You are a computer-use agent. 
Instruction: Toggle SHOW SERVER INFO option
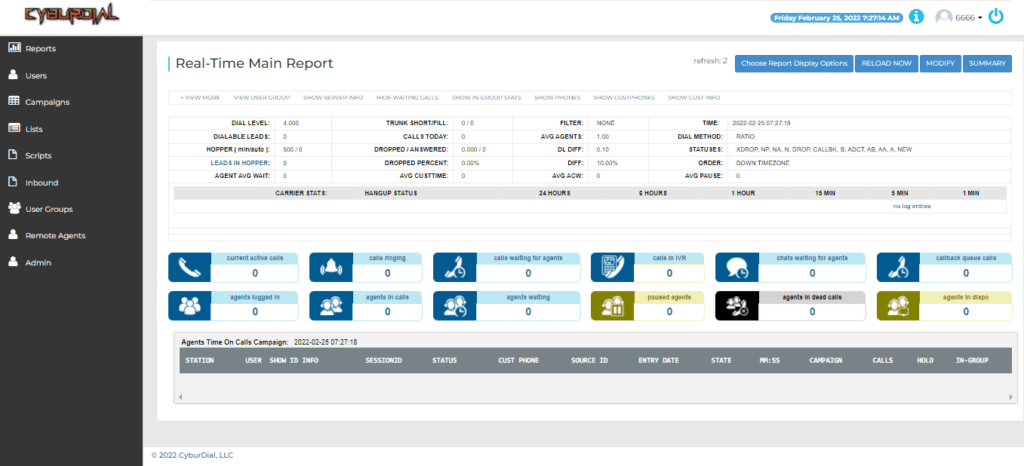[332, 98]
